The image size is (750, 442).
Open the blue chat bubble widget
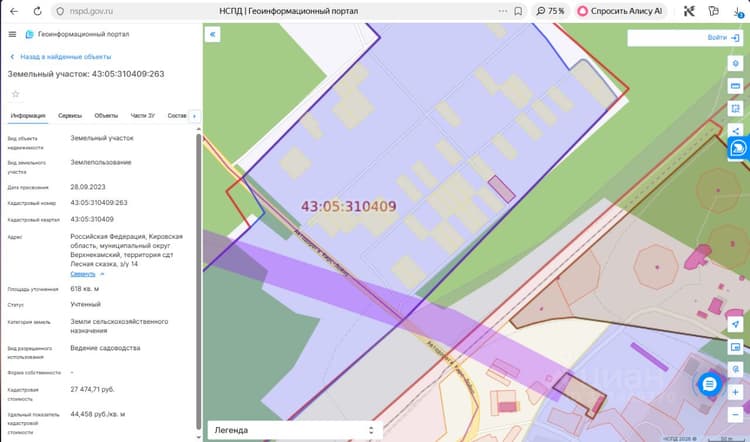coord(709,384)
